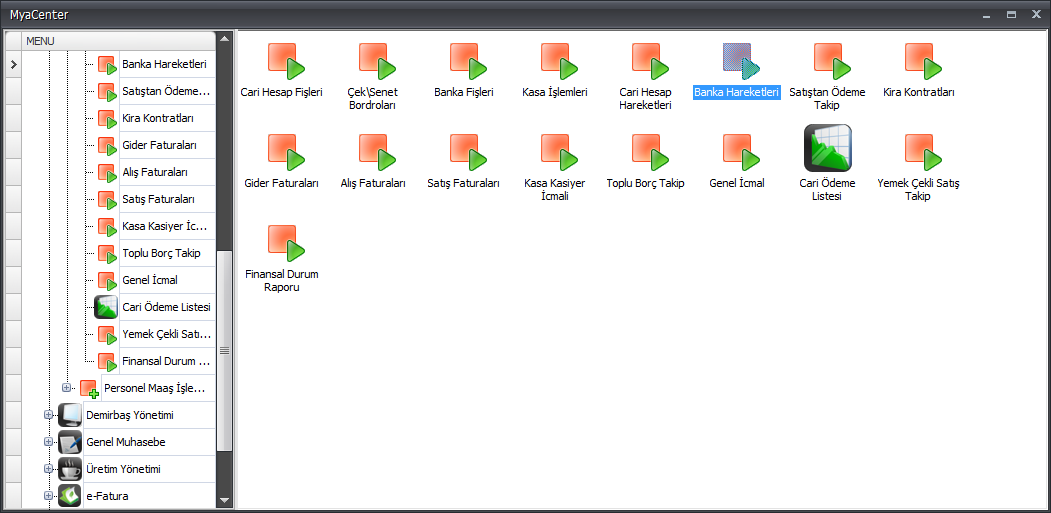
Task: Open Toplu Borç Takip icon in main panel
Action: [651, 152]
